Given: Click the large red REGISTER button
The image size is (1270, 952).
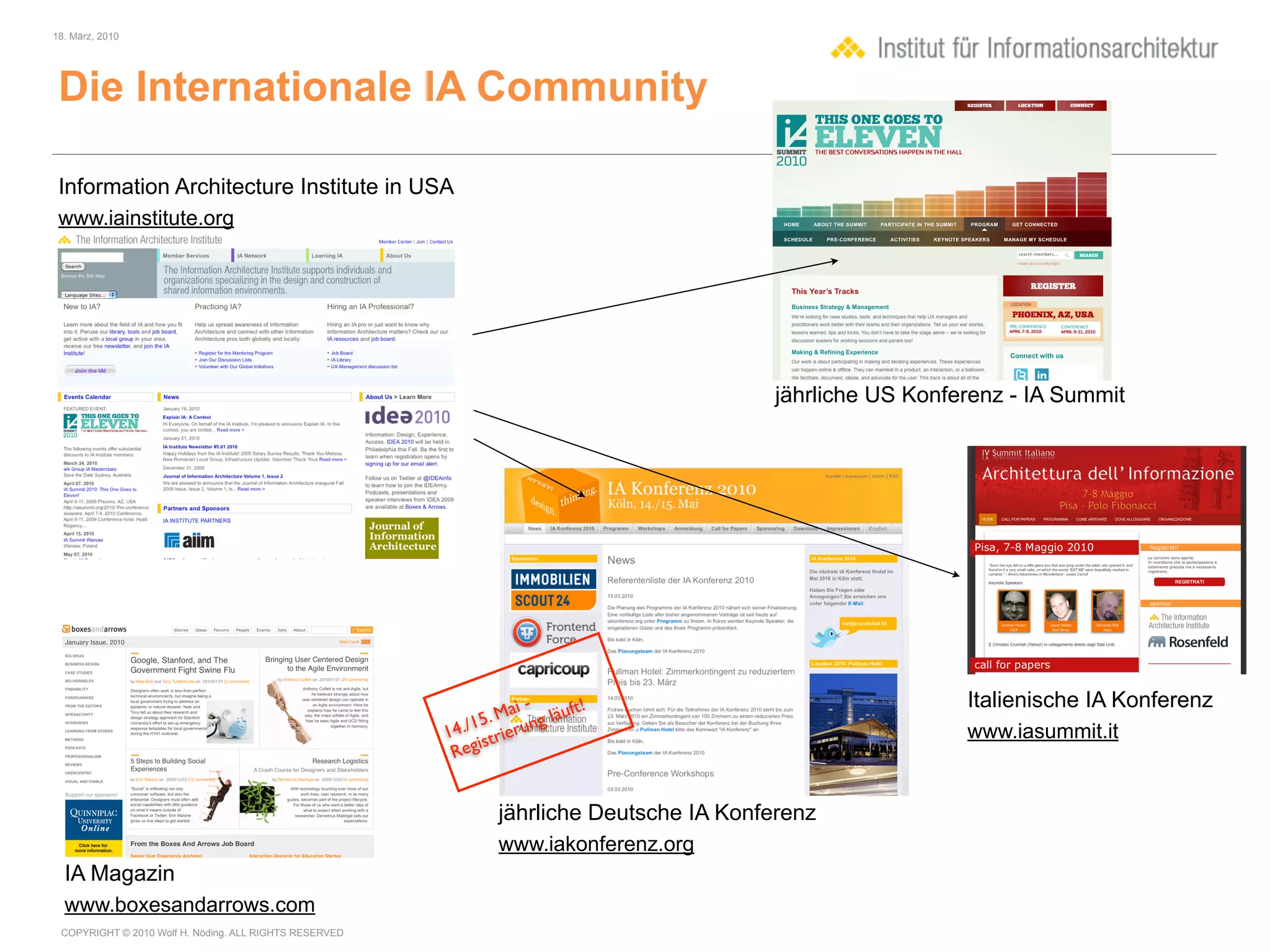Looking at the screenshot, I should (x=1053, y=286).
